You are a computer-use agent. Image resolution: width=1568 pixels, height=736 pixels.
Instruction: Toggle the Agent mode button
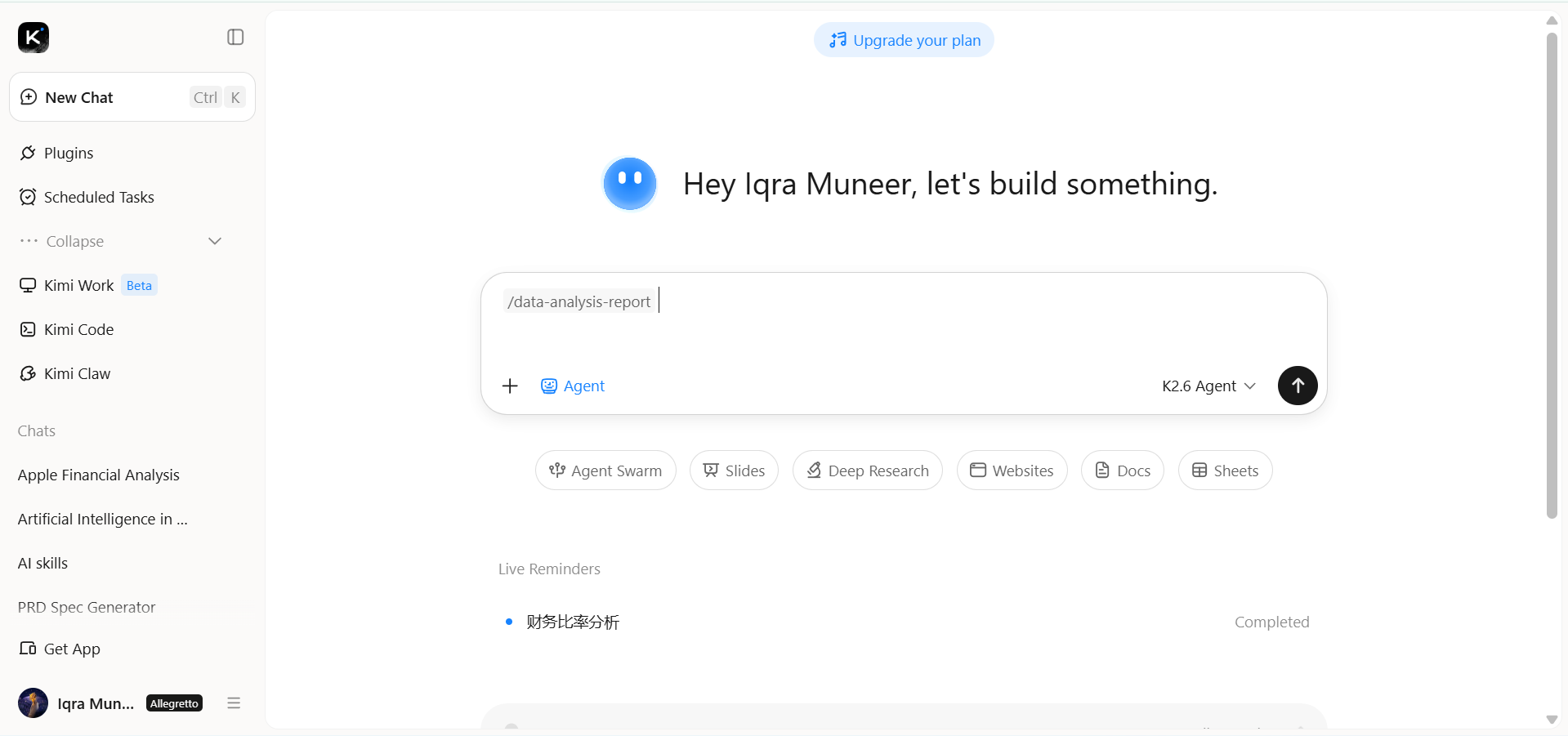pyautogui.click(x=573, y=386)
